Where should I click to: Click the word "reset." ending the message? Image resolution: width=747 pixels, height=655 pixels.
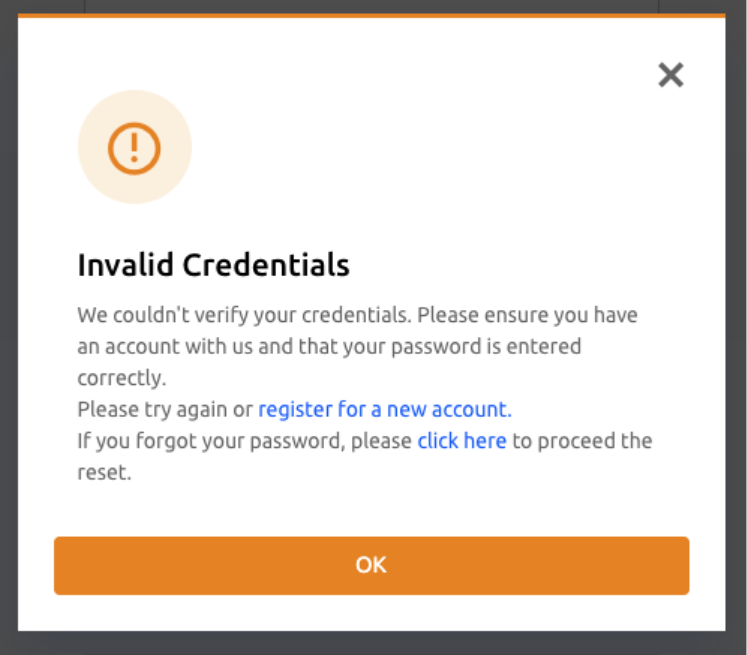[104, 472]
